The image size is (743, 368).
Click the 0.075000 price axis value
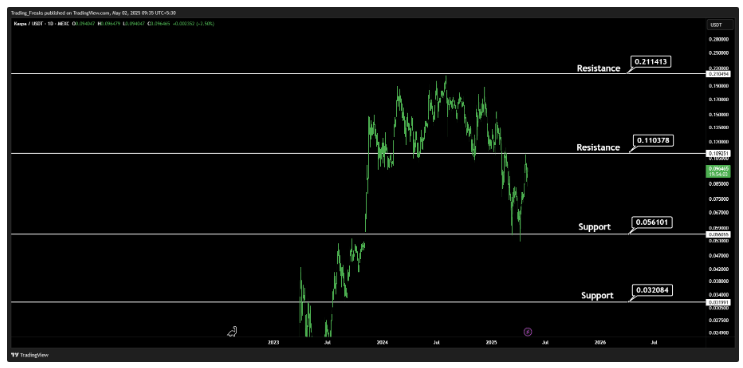pos(718,199)
